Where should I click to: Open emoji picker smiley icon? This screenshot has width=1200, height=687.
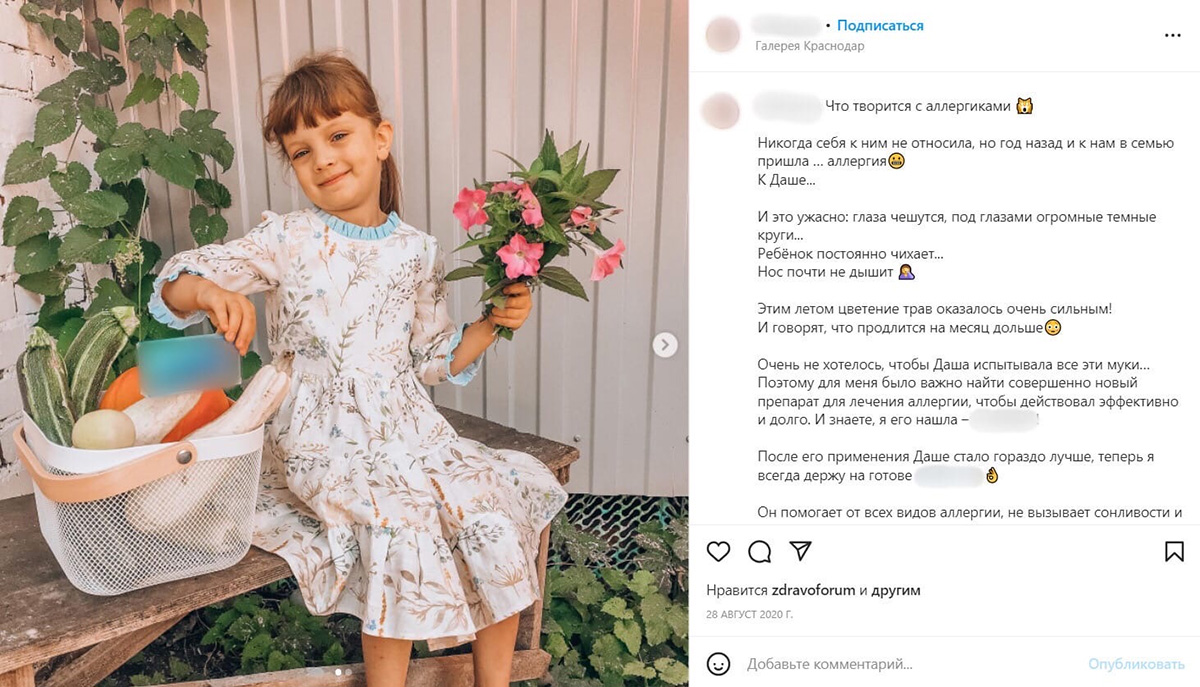[x=718, y=664]
